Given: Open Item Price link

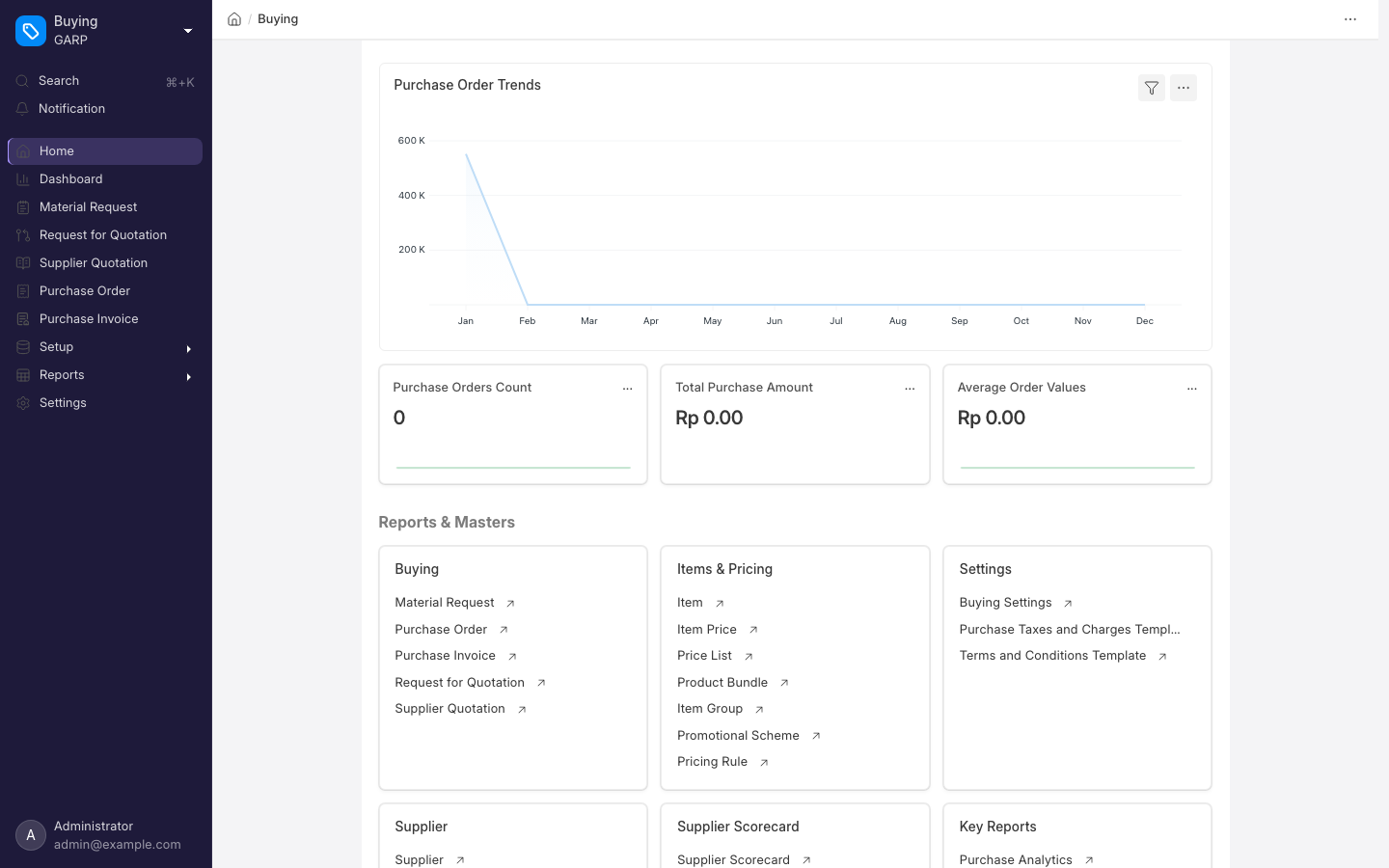Looking at the screenshot, I should pyautogui.click(x=707, y=630).
